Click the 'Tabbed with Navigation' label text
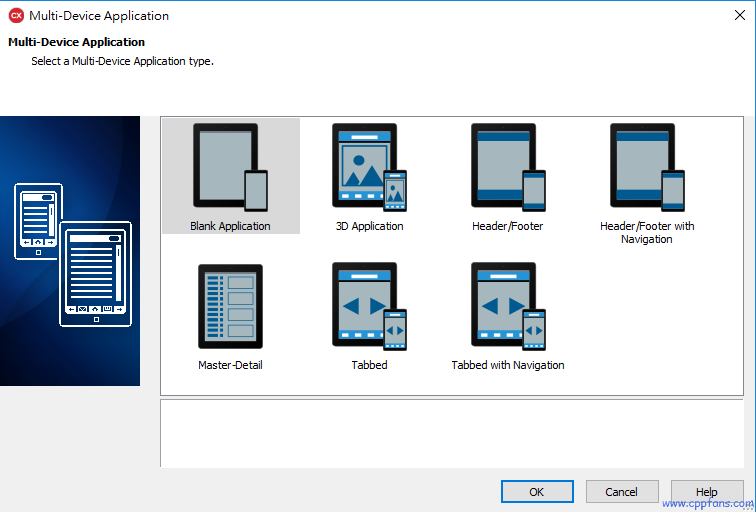The image size is (756, 512). (x=508, y=365)
